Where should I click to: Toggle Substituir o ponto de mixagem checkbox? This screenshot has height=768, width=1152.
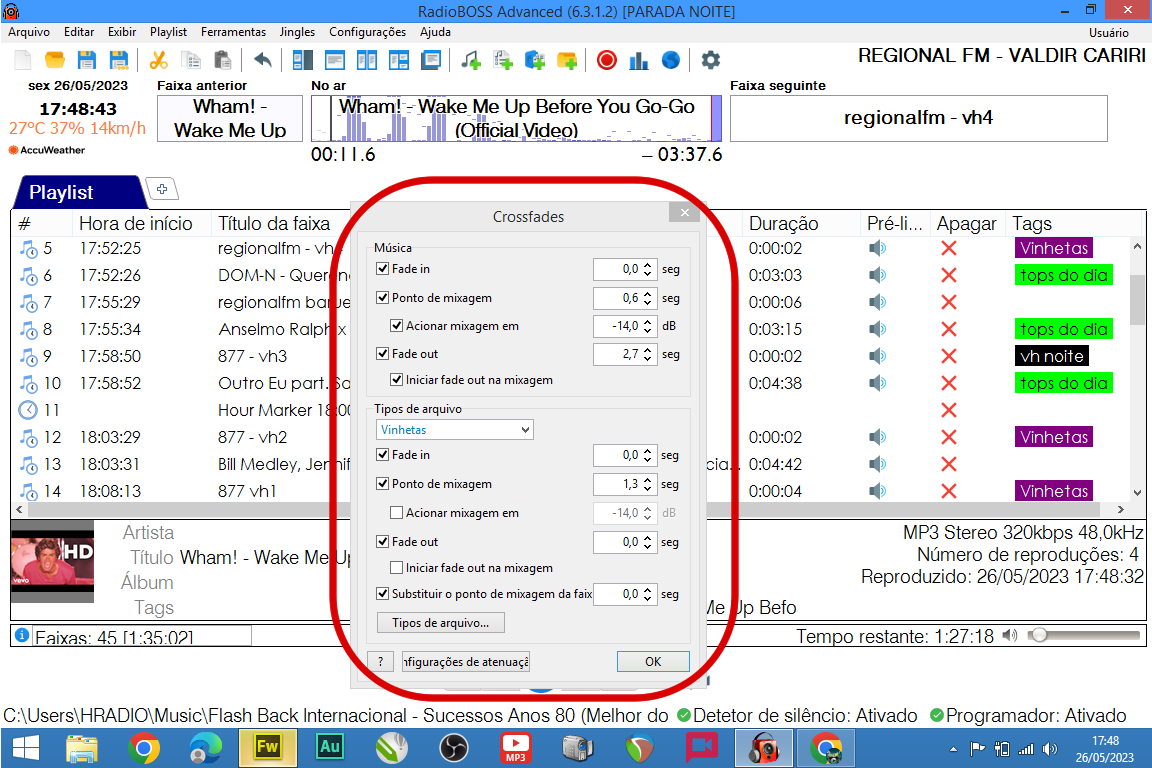[382, 594]
